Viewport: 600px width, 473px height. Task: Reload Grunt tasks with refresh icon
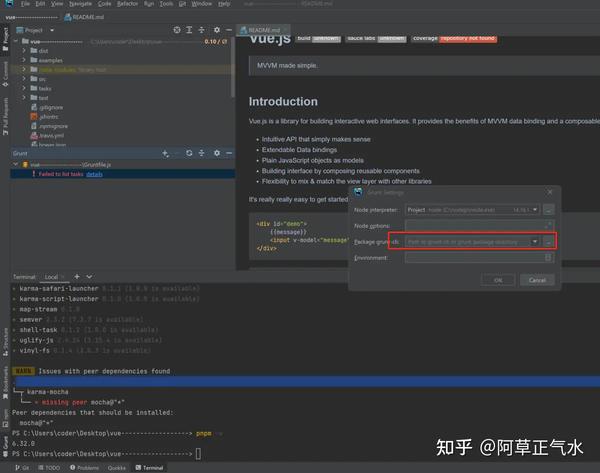click(x=189, y=153)
